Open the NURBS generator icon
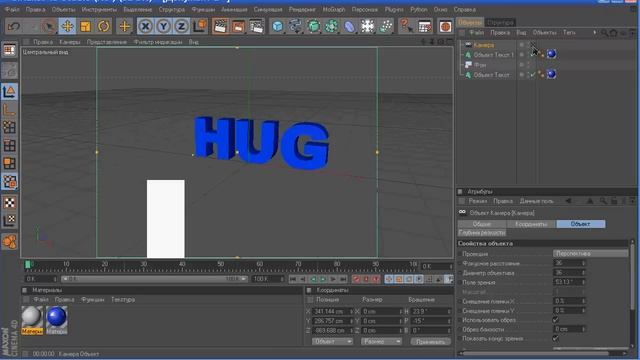Screen dimensions: 640x360 [x=313, y=27]
